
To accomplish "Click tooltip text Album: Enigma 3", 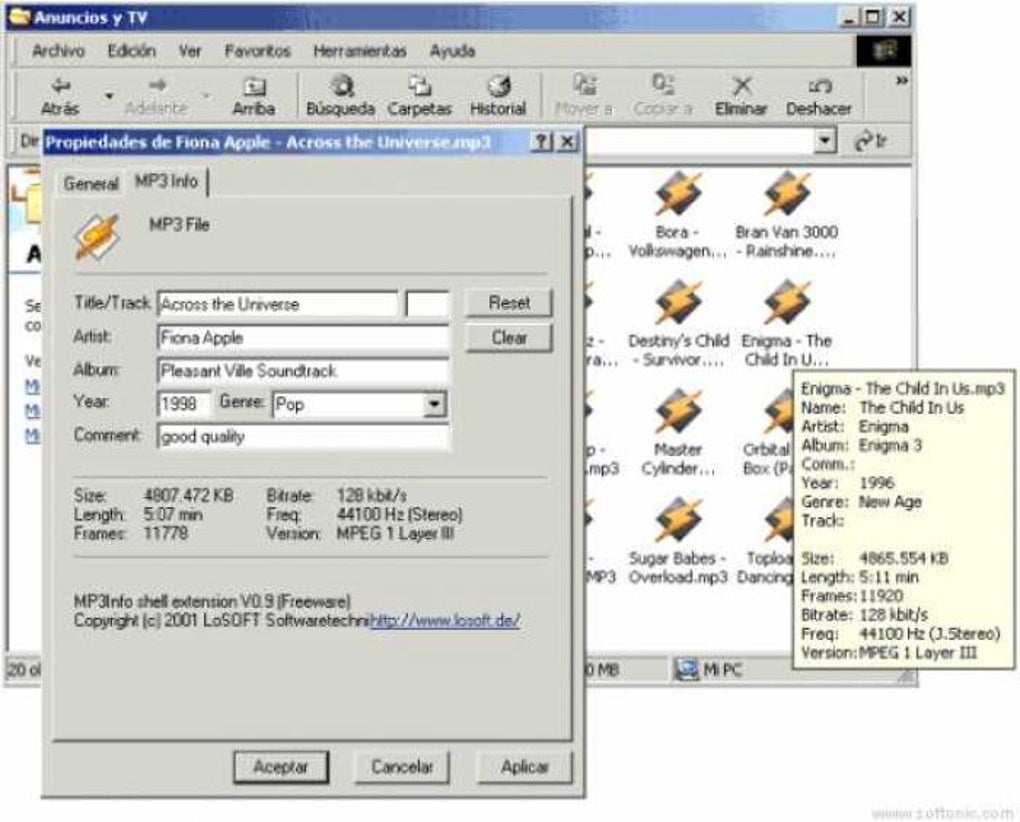I will point(861,445).
